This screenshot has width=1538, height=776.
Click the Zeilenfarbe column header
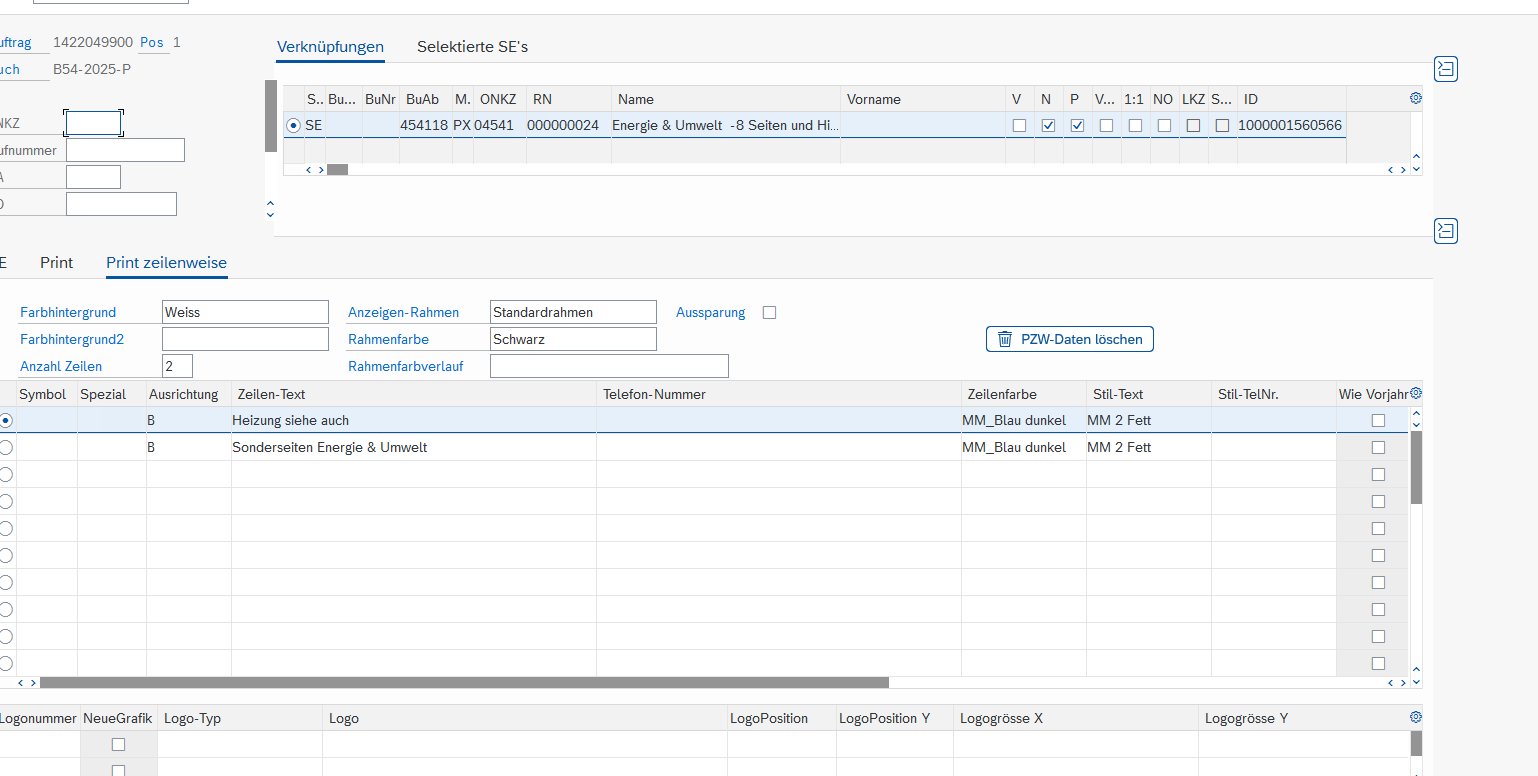point(1024,394)
